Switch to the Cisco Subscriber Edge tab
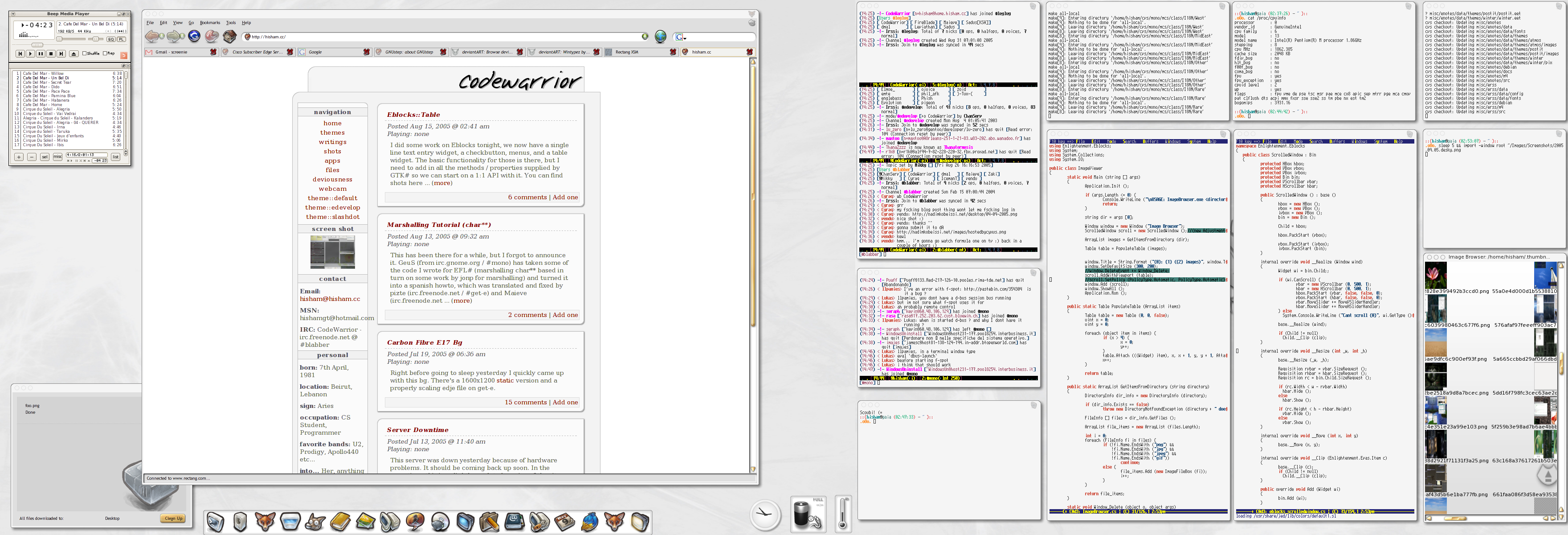Viewport: 1568px width, 535px height. click(259, 53)
